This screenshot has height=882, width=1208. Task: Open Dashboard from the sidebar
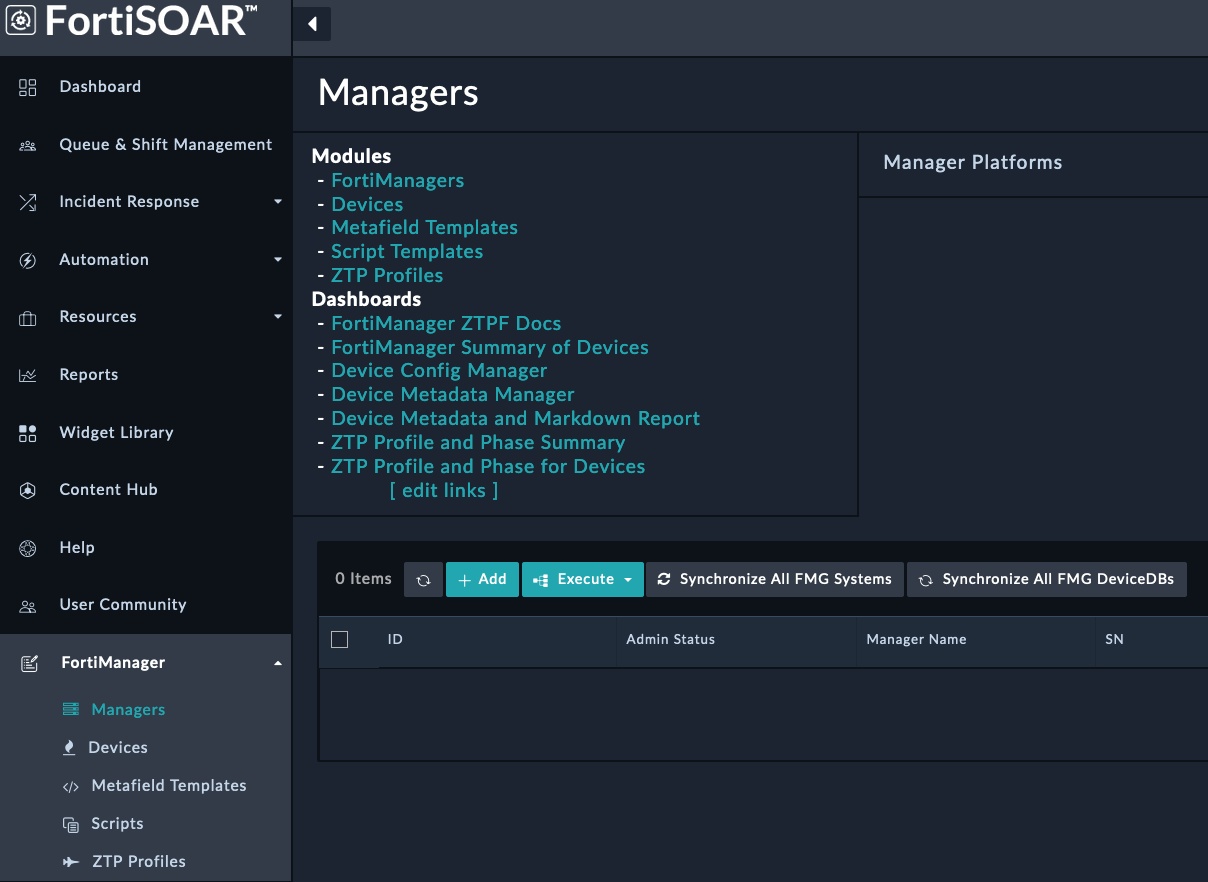[x=100, y=87]
